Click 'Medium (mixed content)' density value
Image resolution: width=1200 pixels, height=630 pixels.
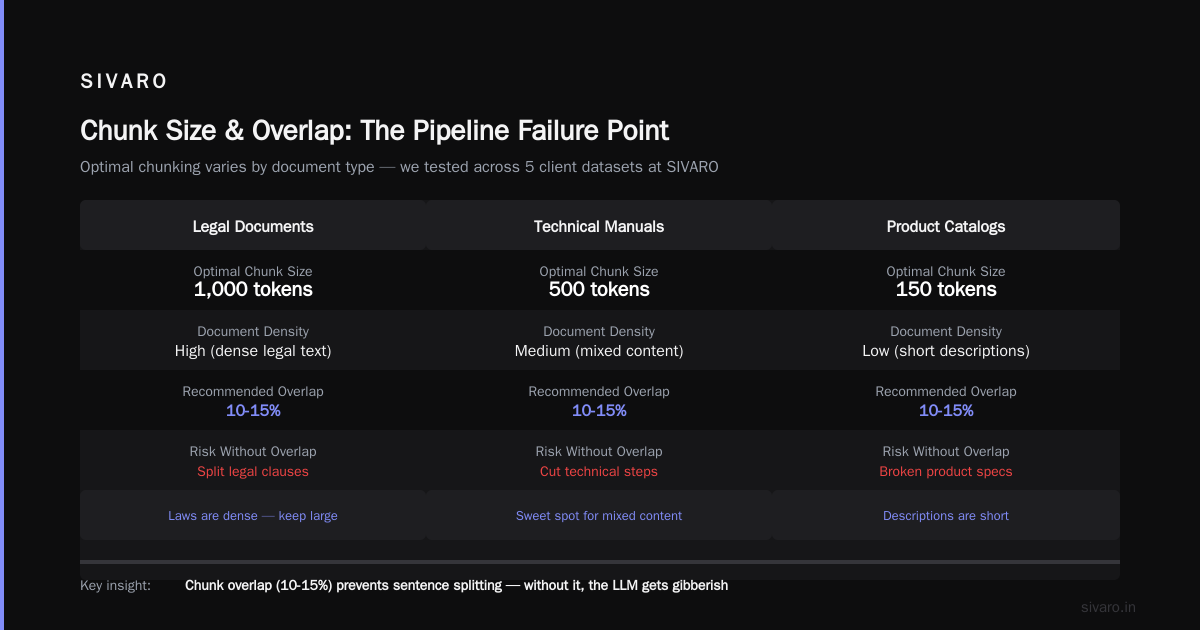tap(599, 351)
